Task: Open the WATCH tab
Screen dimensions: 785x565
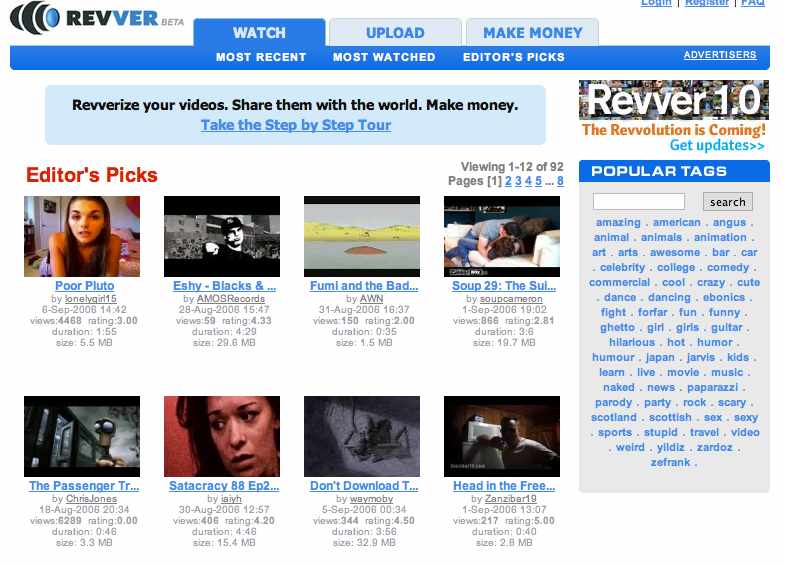Action: click(x=259, y=33)
